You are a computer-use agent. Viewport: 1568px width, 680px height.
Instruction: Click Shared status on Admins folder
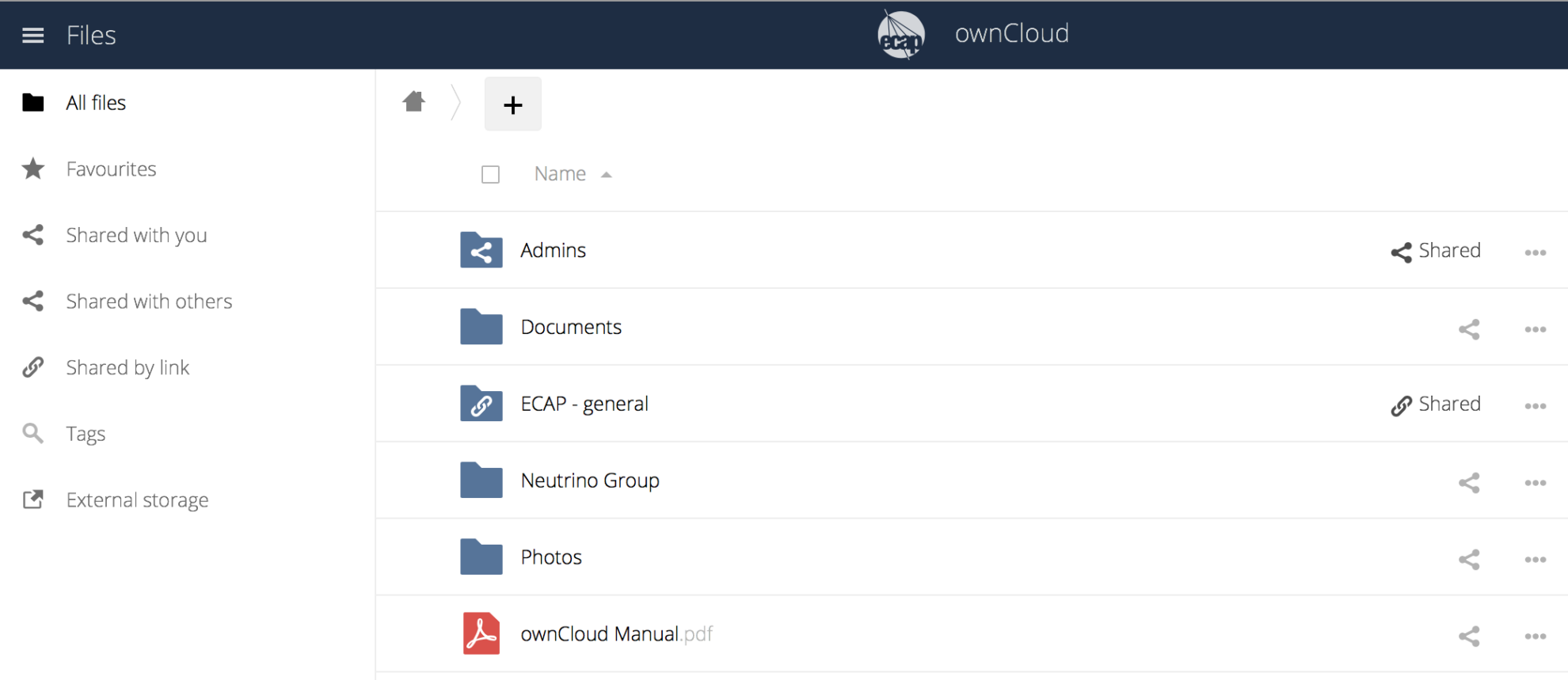point(1436,251)
